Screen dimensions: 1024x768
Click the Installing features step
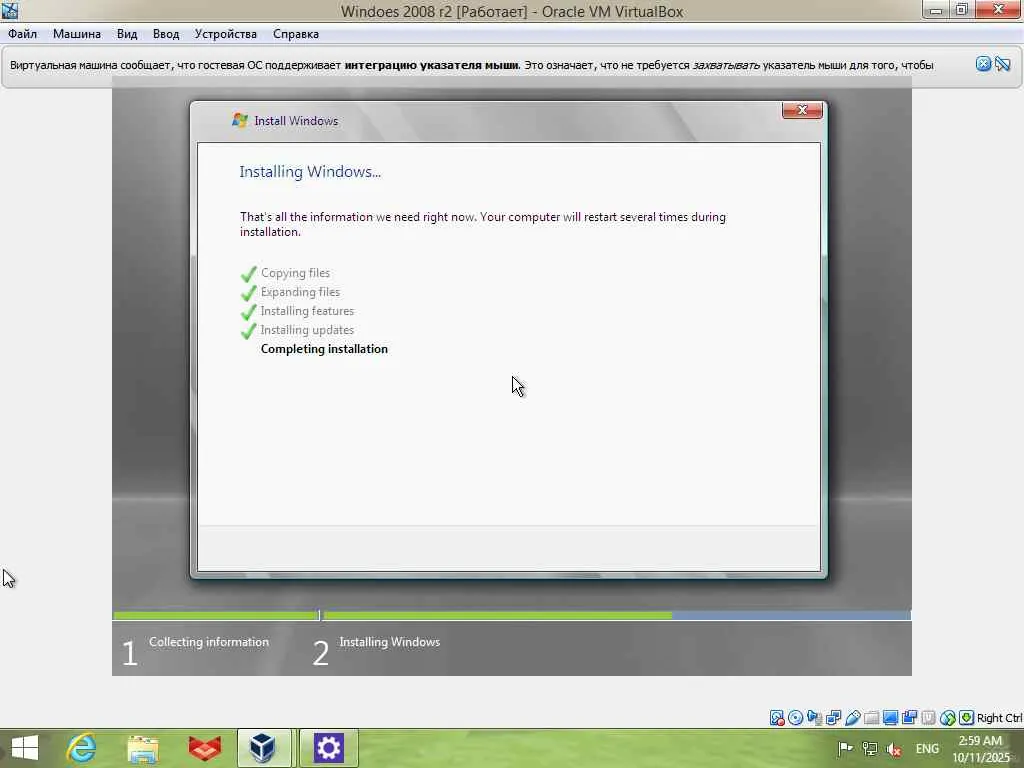tap(308, 311)
